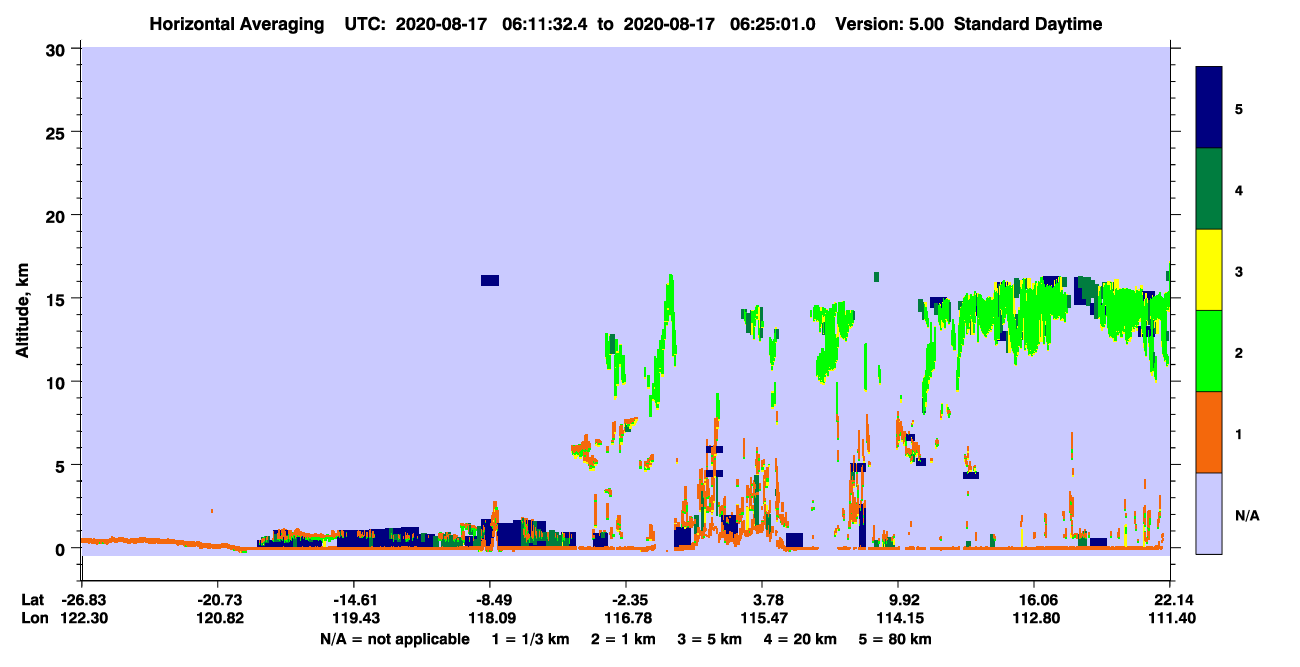Click the orange colorbar segment labeled 1
This screenshot has height=667, width=1300.
[x=1209, y=432]
